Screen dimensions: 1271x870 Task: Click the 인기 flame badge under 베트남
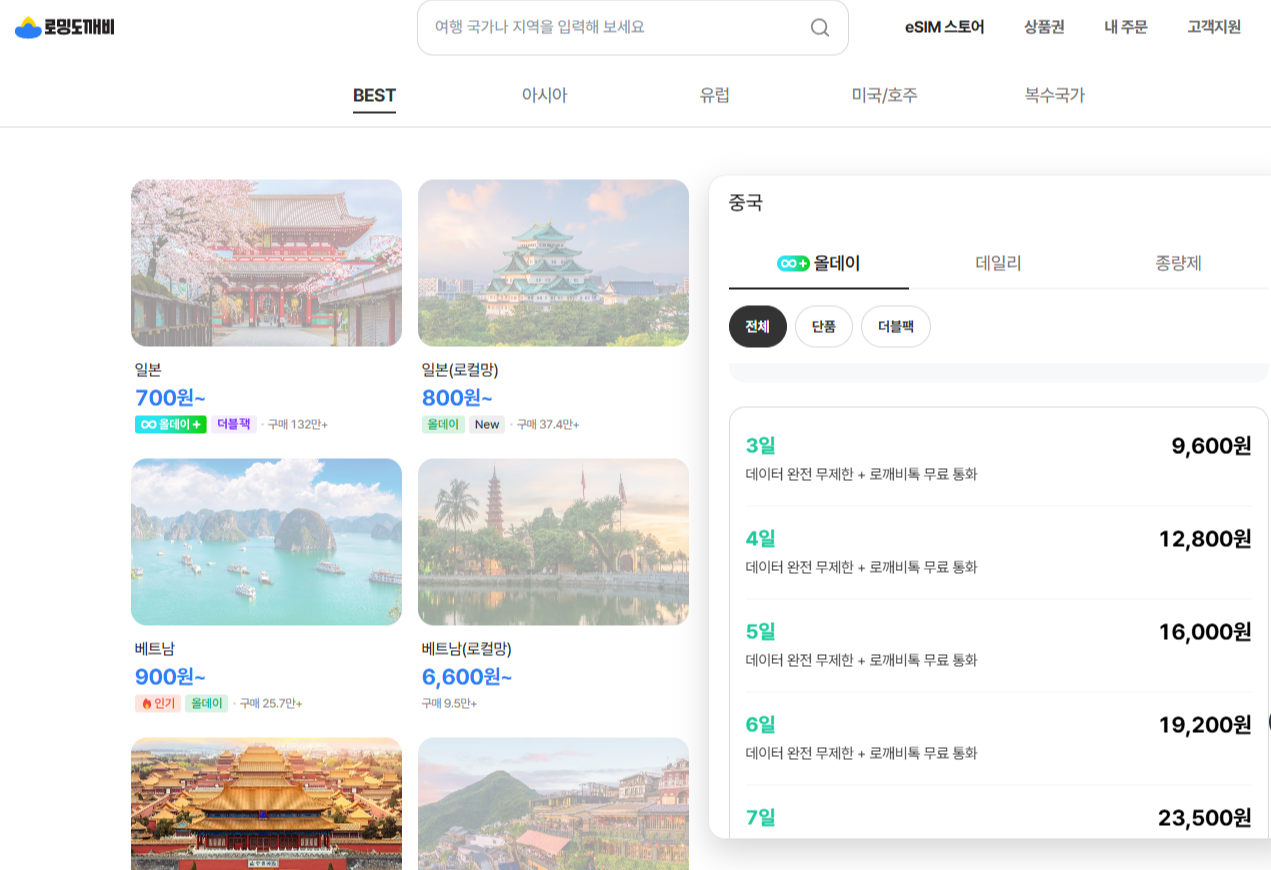tap(158, 703)
